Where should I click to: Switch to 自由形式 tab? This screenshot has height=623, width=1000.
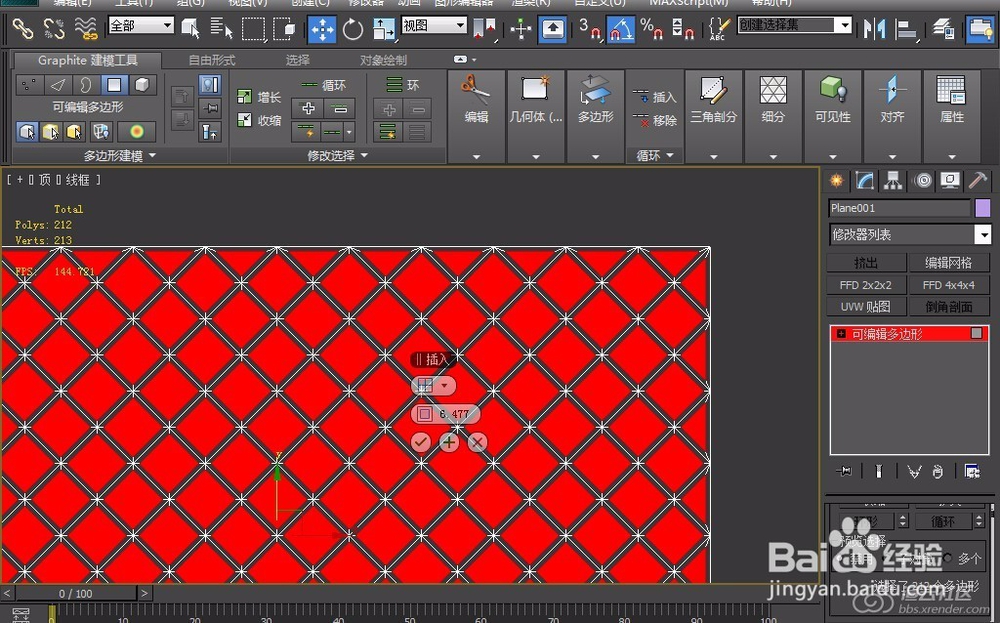(x=212, y=61)
